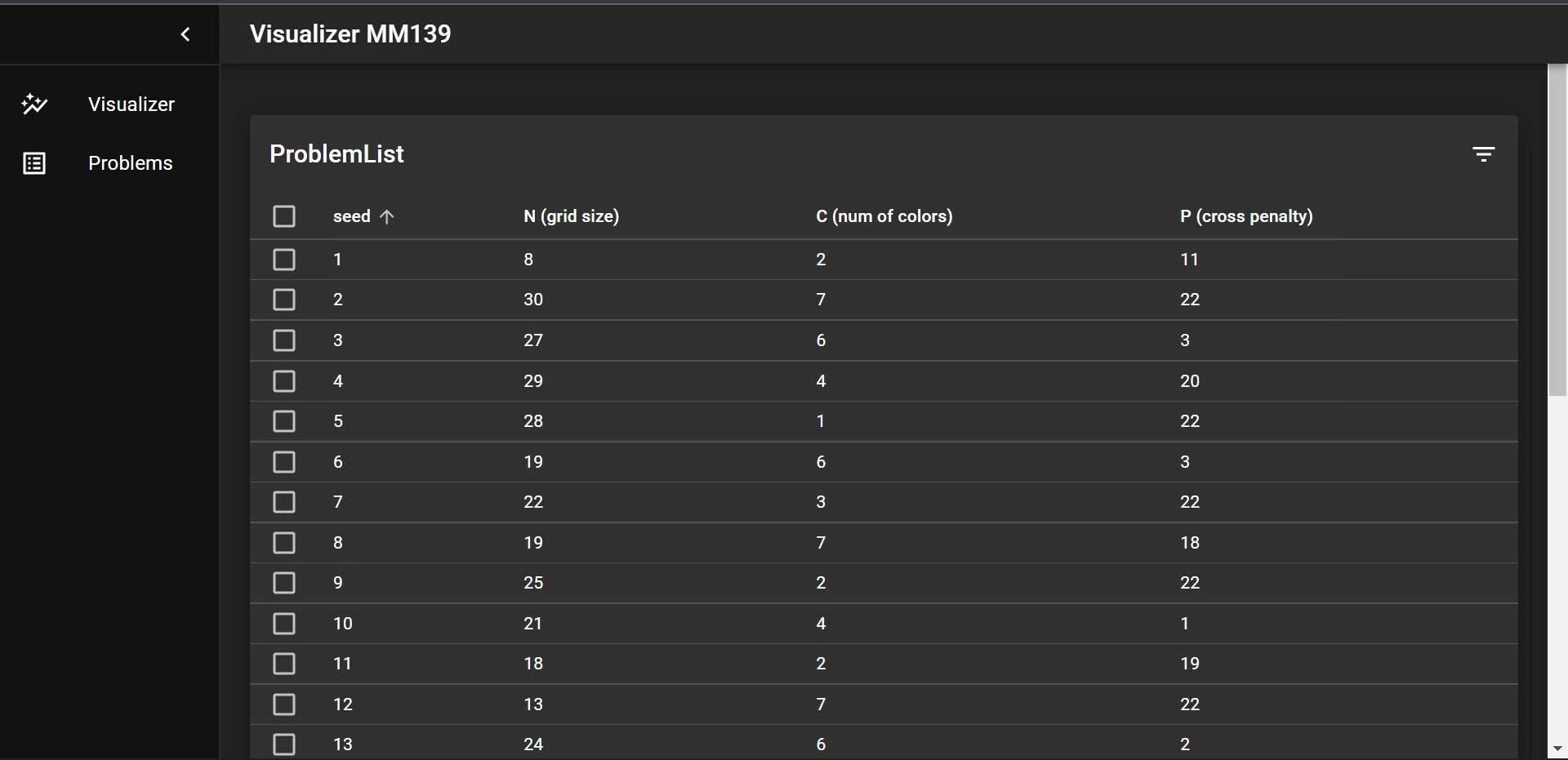Tick the select-all checkbox in table header
This screenshot has width=1568, height=760.
click(284, 216)
